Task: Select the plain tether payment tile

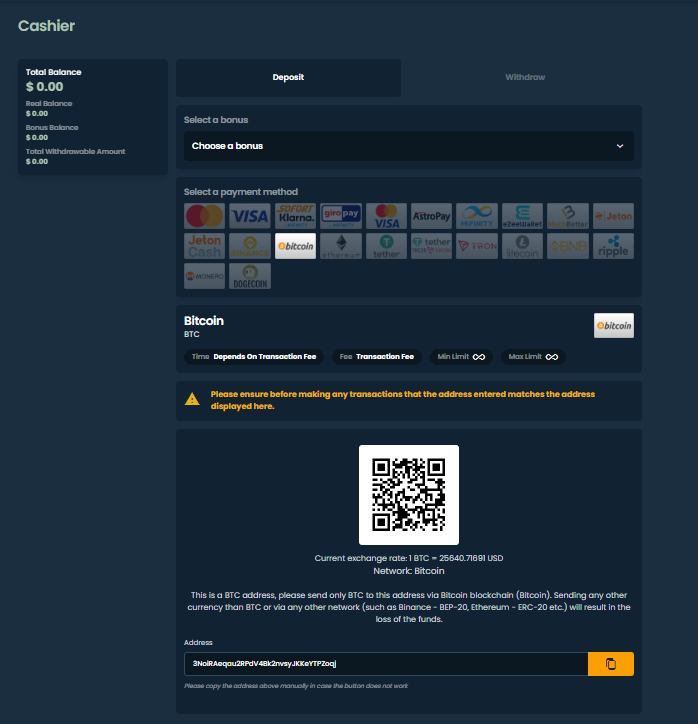Action: 386,246
